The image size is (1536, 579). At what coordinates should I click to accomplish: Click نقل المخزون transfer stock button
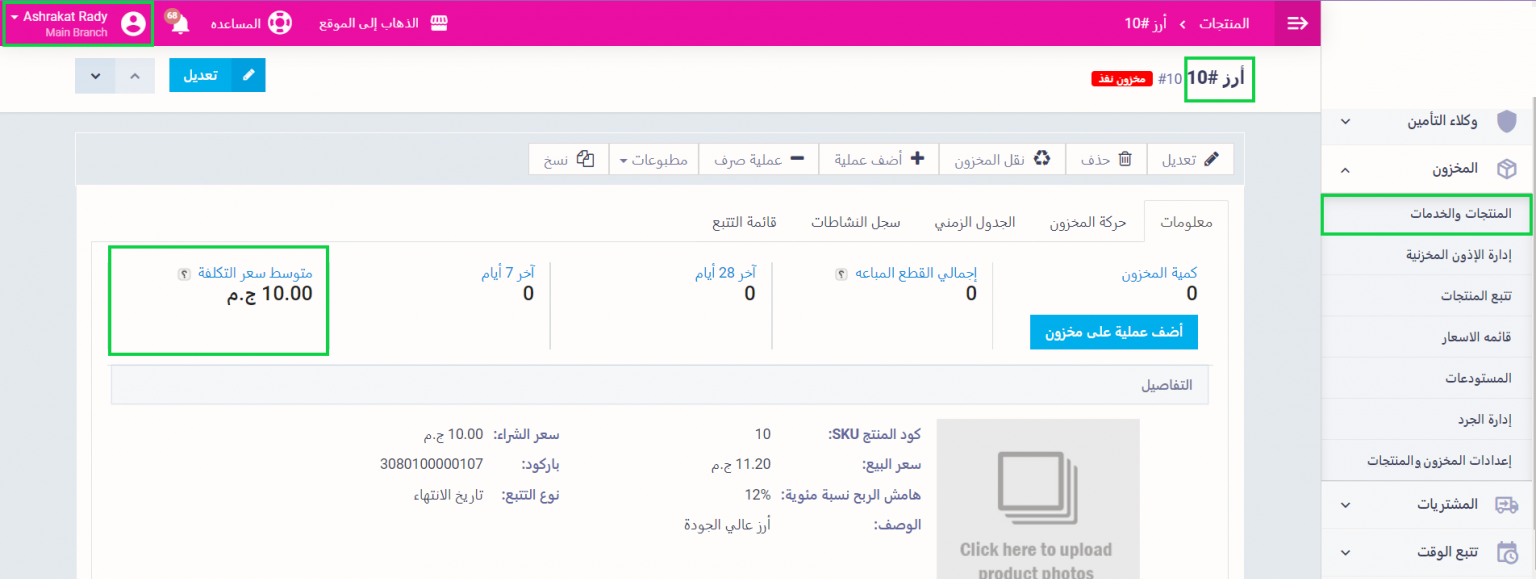[1003, 159]
